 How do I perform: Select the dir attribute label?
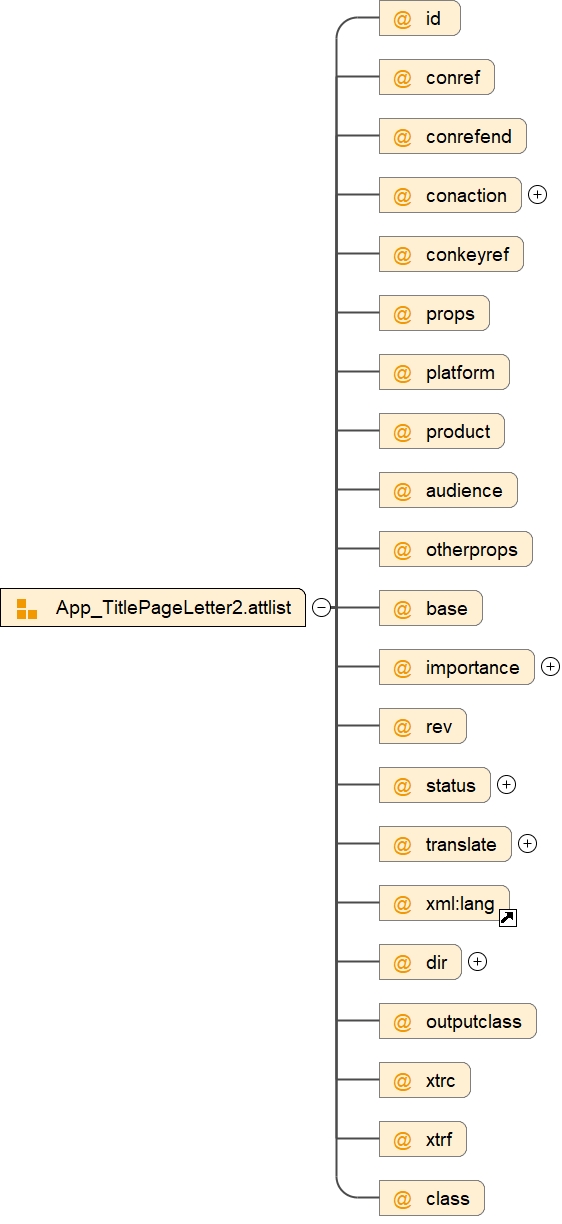point(436,962)
